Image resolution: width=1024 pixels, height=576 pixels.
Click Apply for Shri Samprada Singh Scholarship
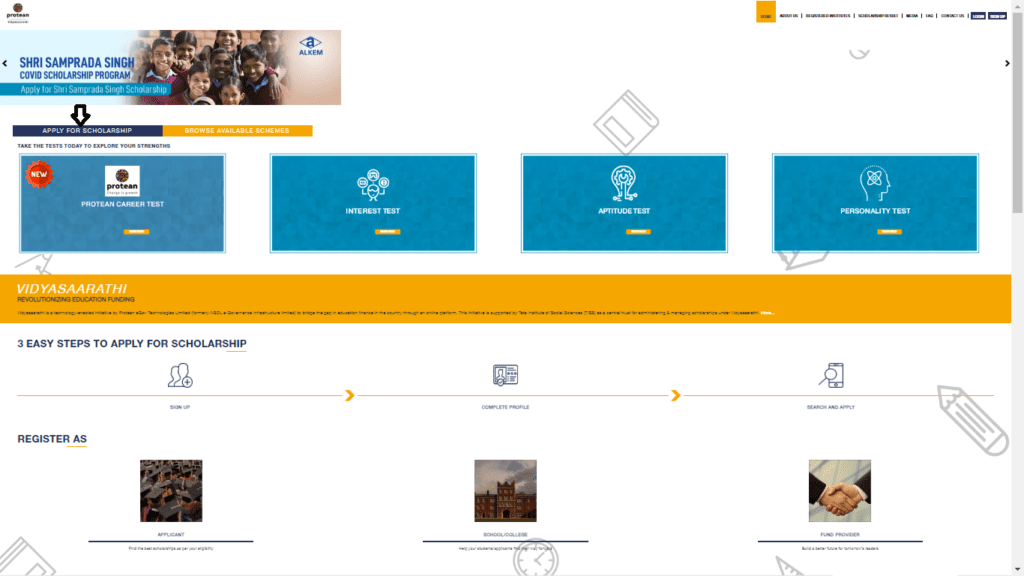pos(93,89)
